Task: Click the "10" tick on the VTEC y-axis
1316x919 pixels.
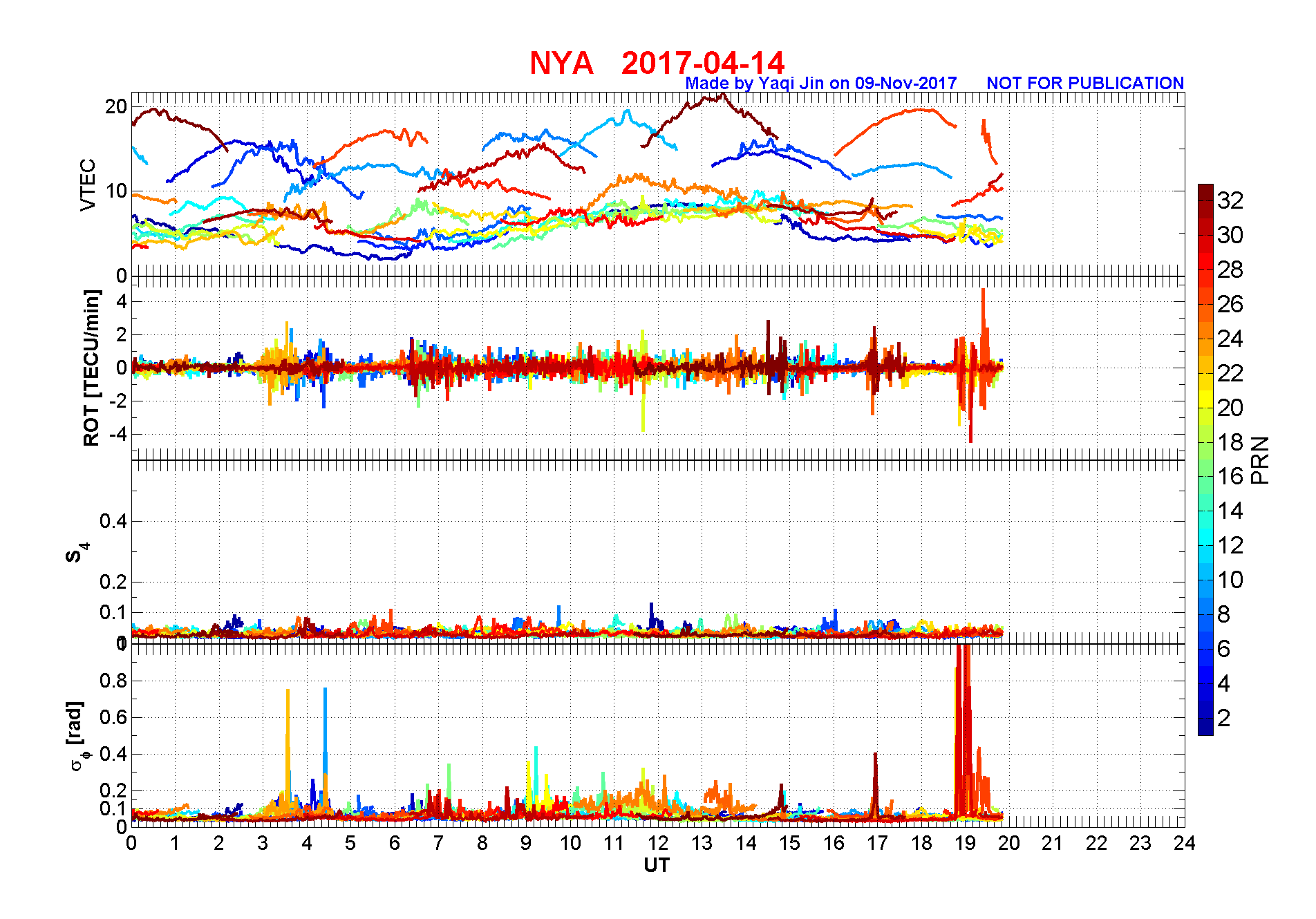Action: 116,191
